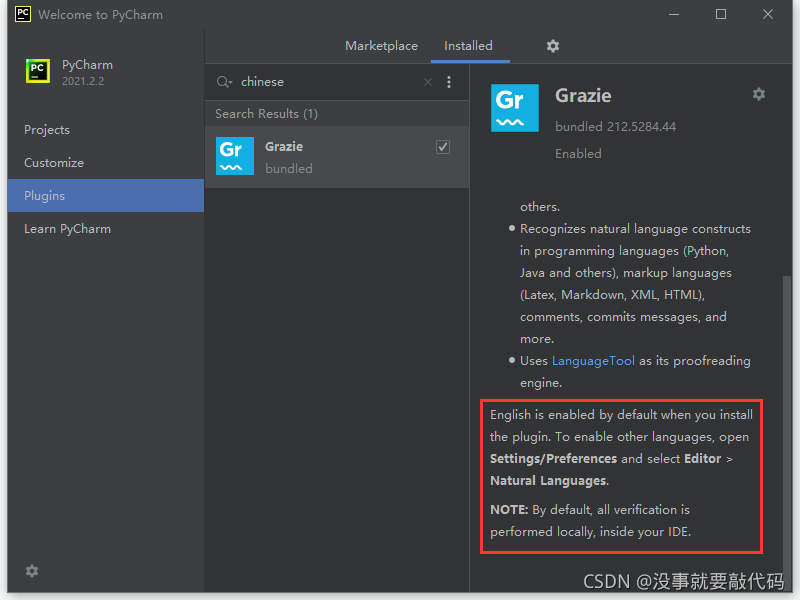This screenshot has width=800, height=600.
Task: Click the PyCharm 2021.2.2 version label
Action: pyautogui.click(x=83, y=81)
